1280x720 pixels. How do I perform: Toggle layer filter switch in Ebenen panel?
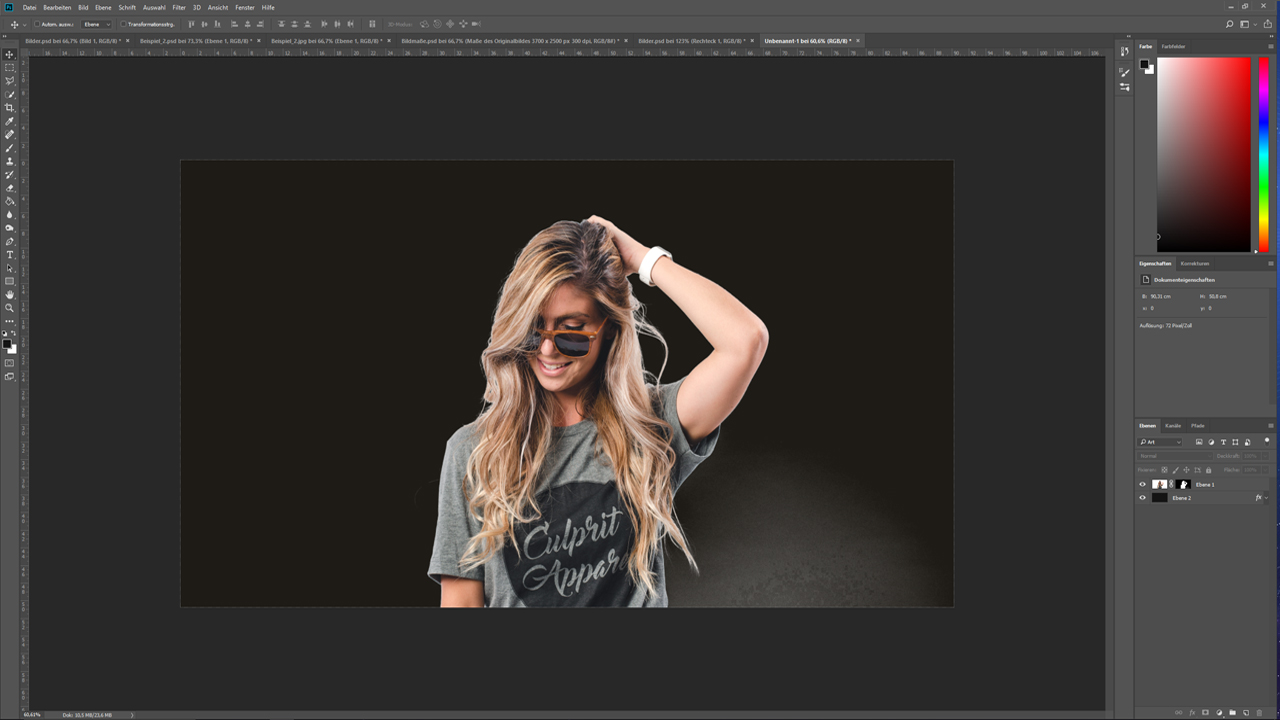point(1268,441)
